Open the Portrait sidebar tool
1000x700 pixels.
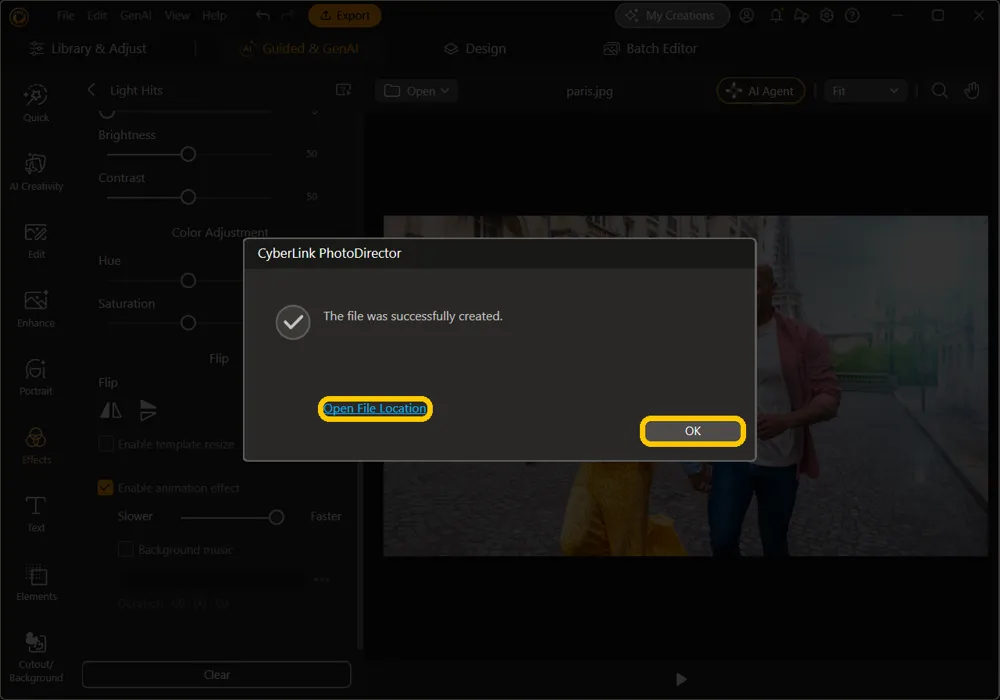[36, 377]
